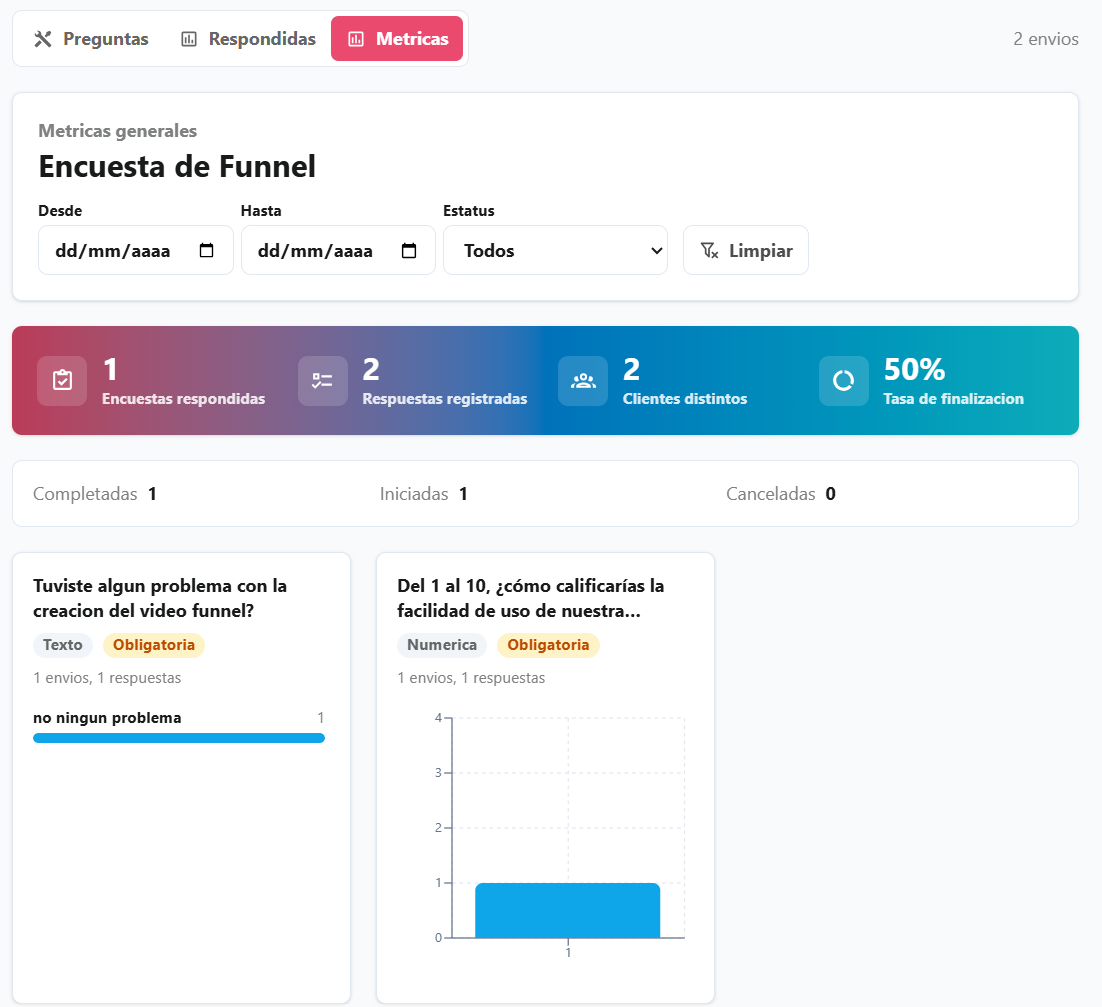Click the blue bar in the numeric chart

pos(567,910)
